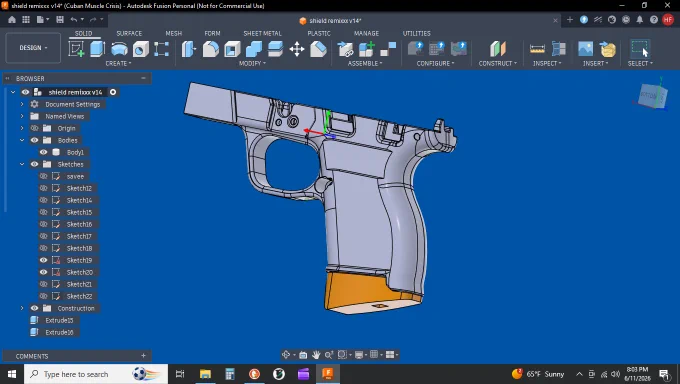Click the Orbit icon in navigation bar
This screenshot has height=384, width=680.
(x=286, y=354)
